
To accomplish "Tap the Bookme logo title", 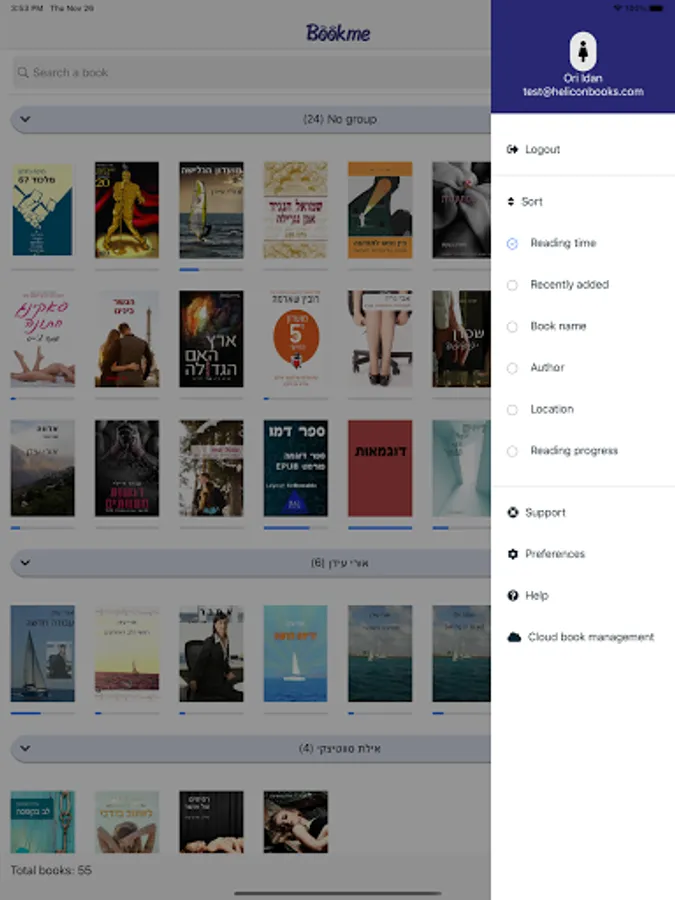I will click(x=338, y=33).
